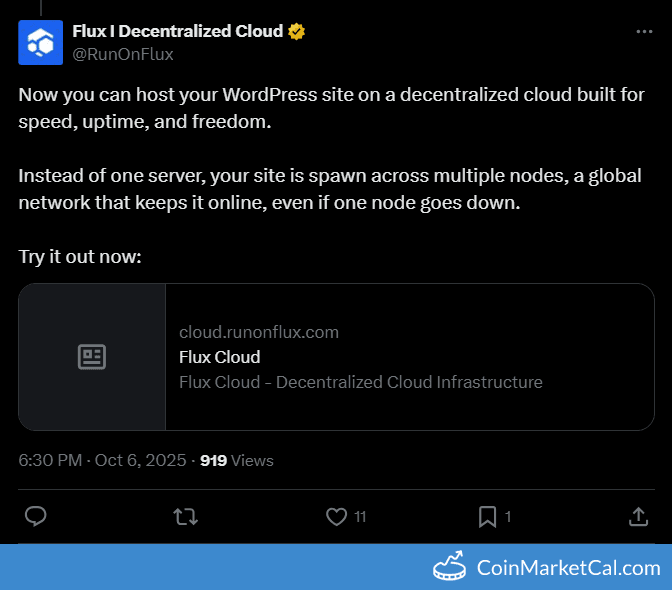Click the bookmark count number 1

tap(508, 517)
